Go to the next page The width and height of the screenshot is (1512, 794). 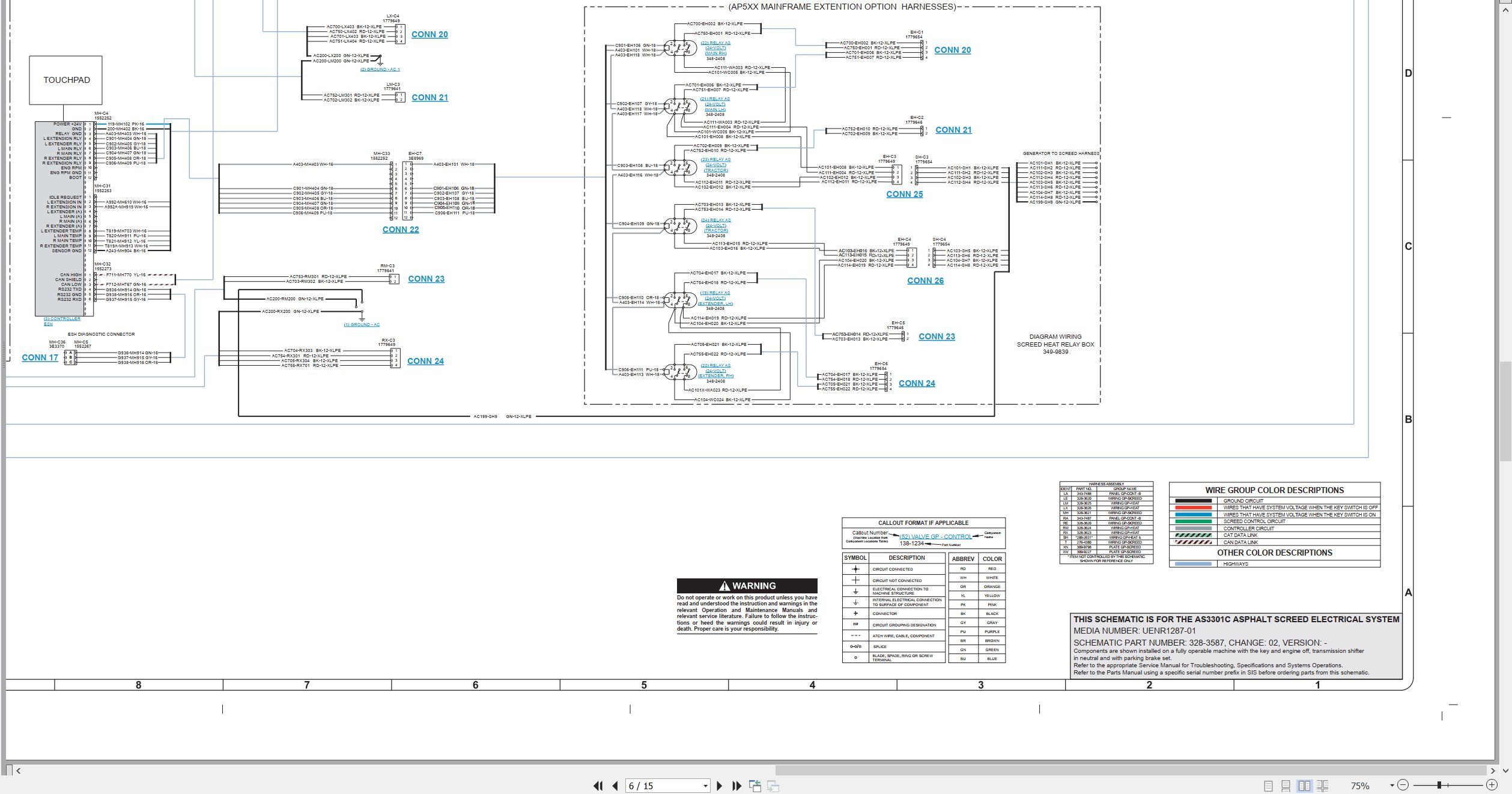click(x=720, y=786)
